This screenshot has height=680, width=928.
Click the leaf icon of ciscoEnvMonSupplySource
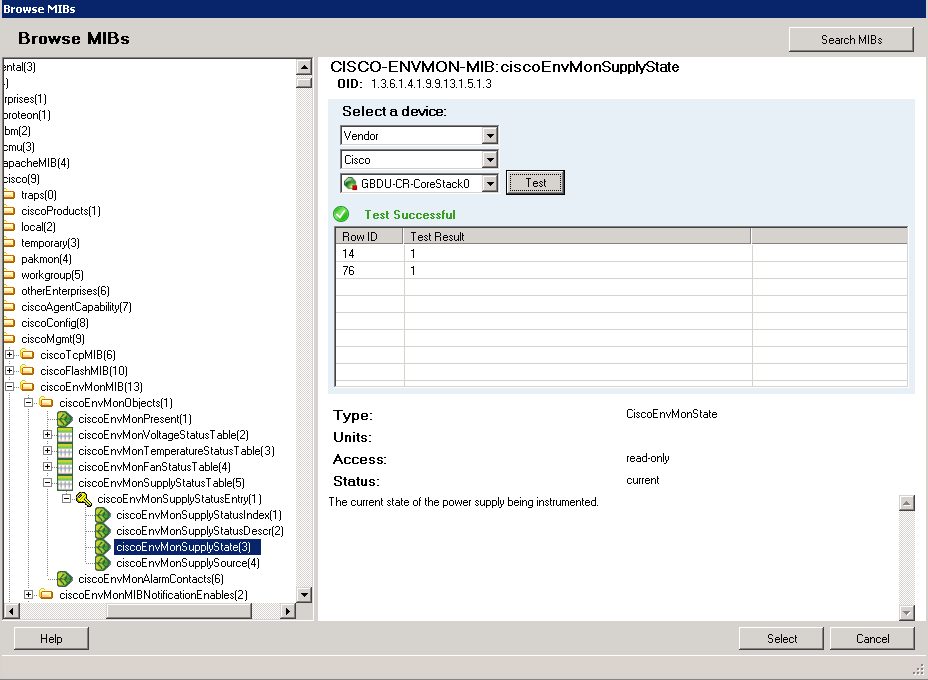coord(102,563)
